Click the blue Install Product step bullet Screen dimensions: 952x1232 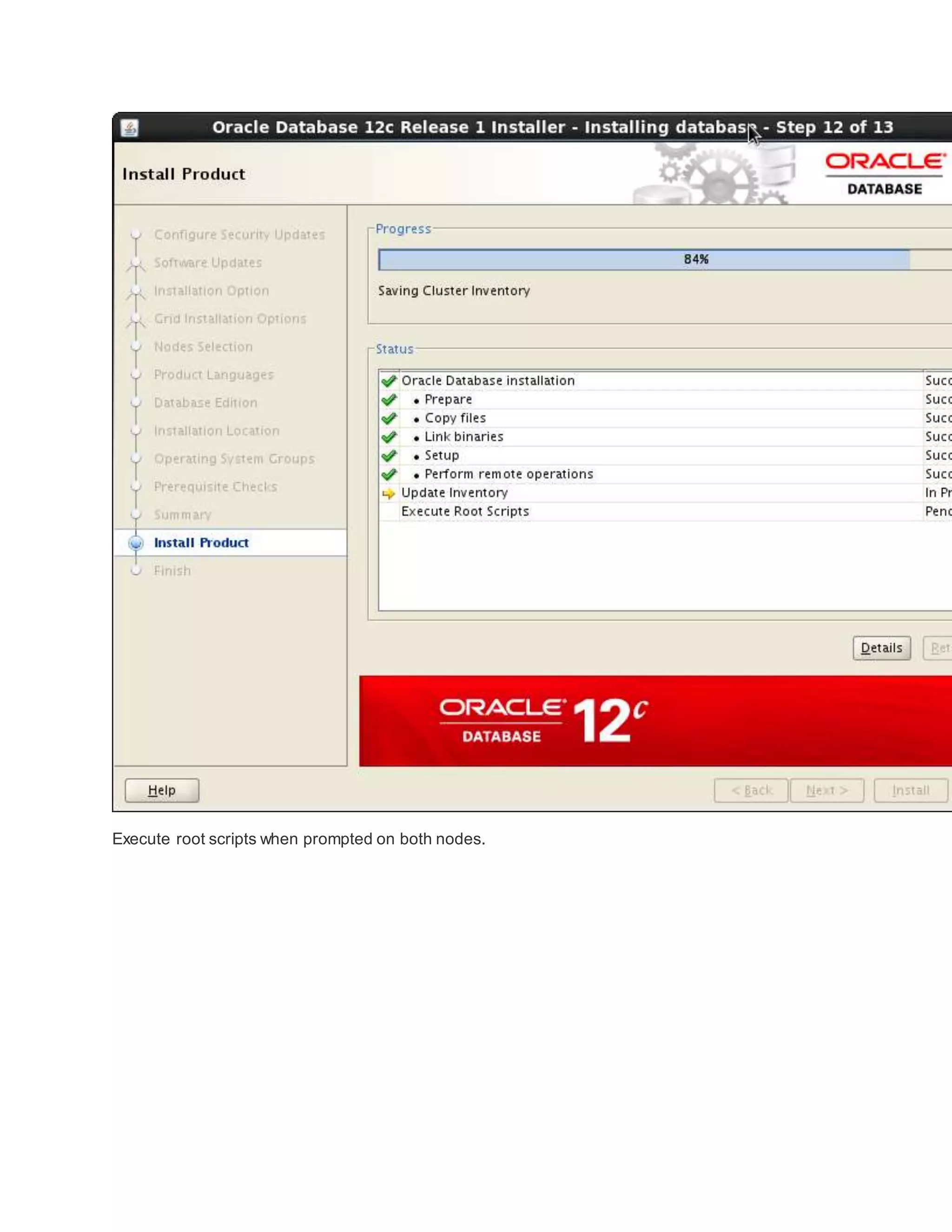pos(136,543)
